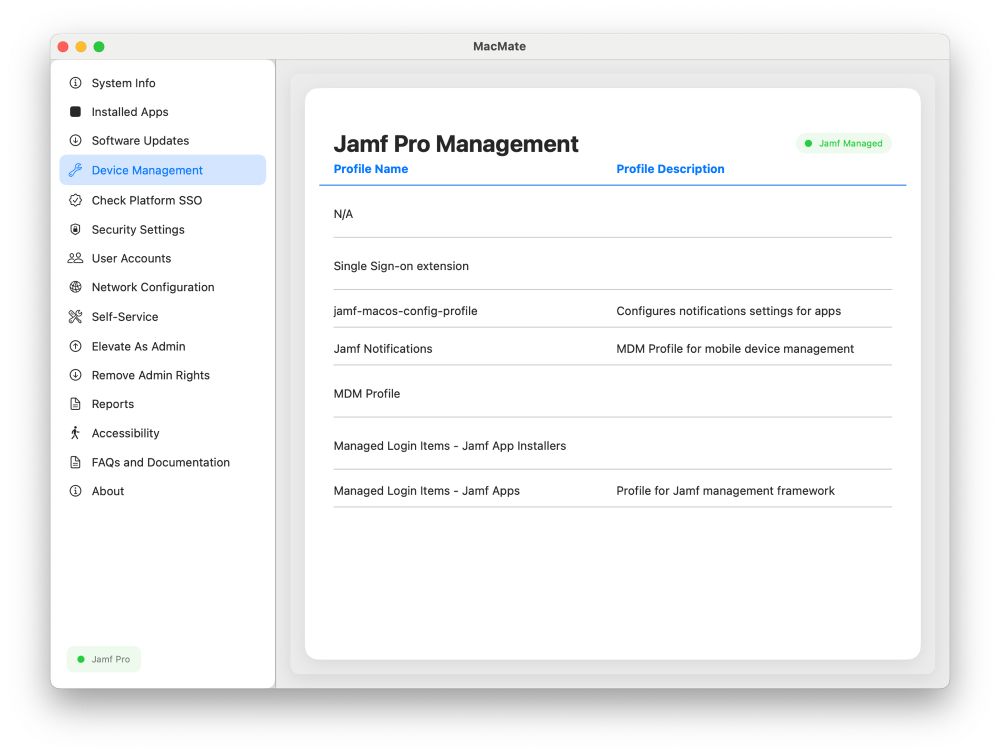Open the Reports section
Screen dimensions: 1000x755
point(163,404)
